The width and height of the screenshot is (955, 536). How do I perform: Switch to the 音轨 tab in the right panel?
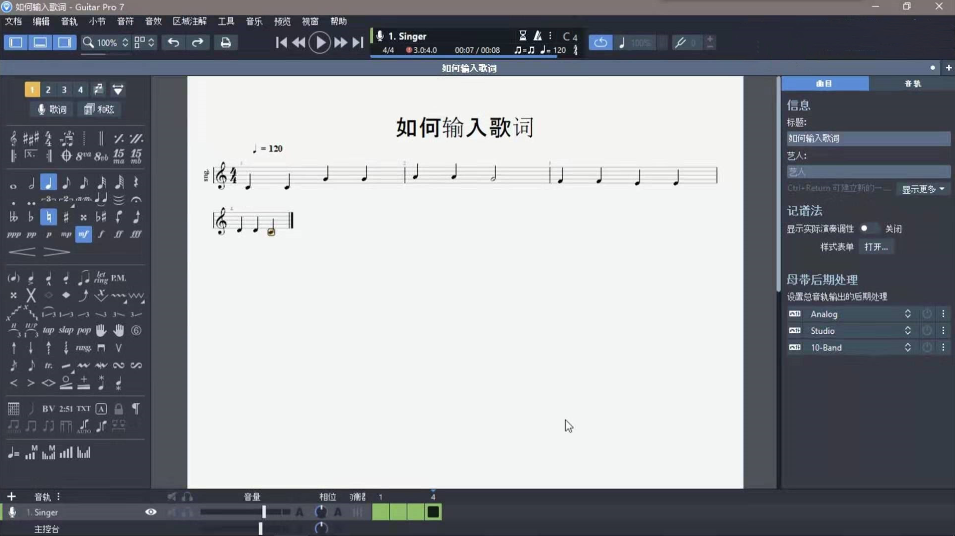tap(912, 84)
